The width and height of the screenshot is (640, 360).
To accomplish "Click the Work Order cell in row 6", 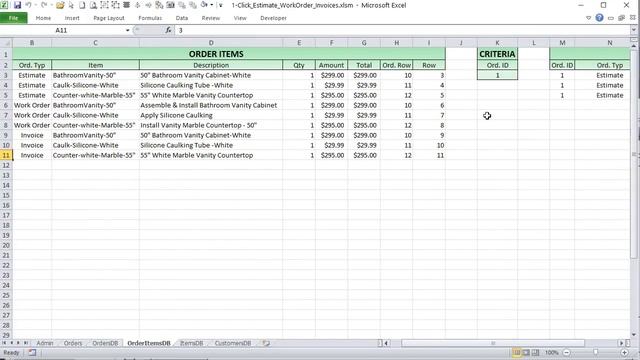I will 32,105.
